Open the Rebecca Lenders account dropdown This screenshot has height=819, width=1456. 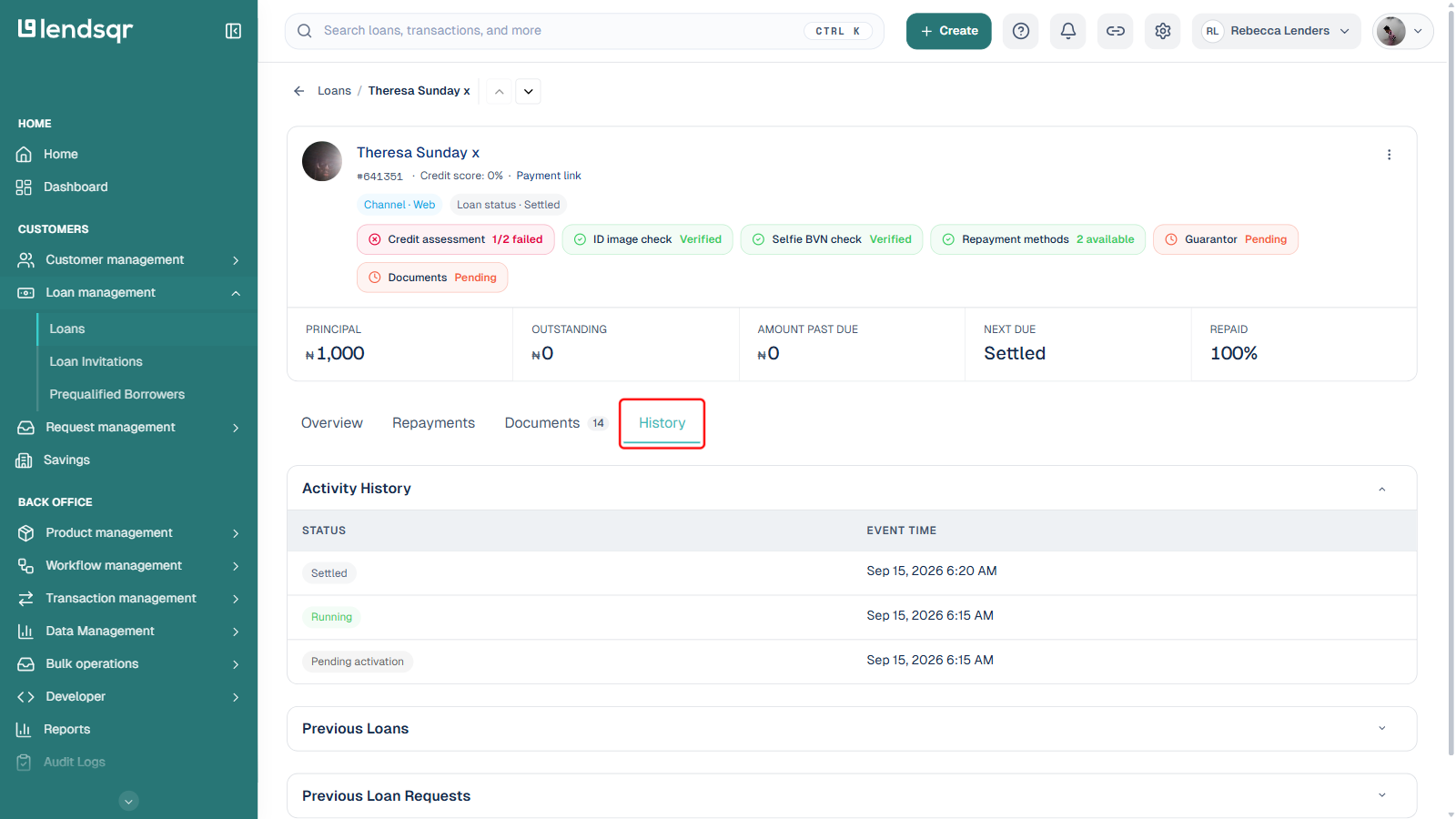(x=1277, y=31)
